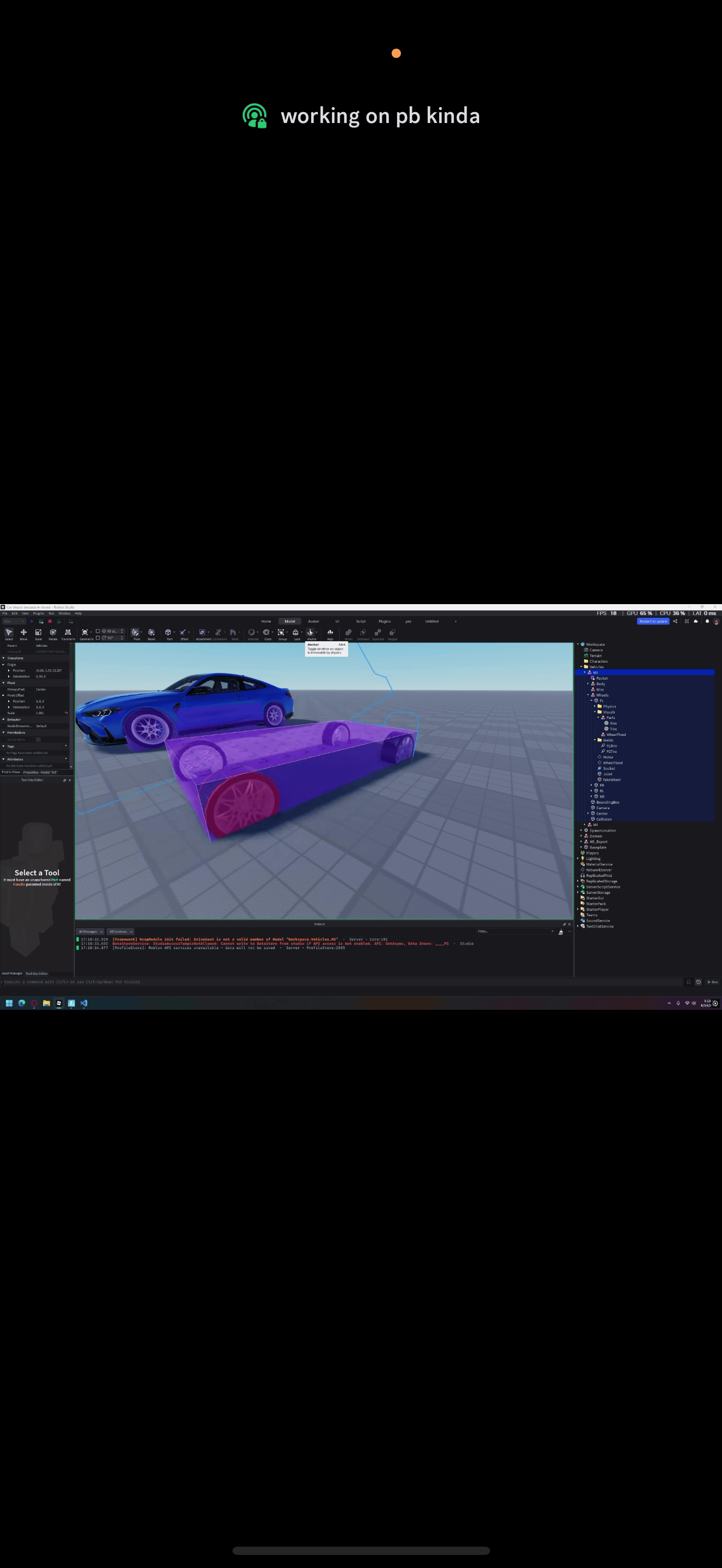The height and width of the screenshot is (1568, 722).
Task: Open the View menu
Action: tap(25, 613)
